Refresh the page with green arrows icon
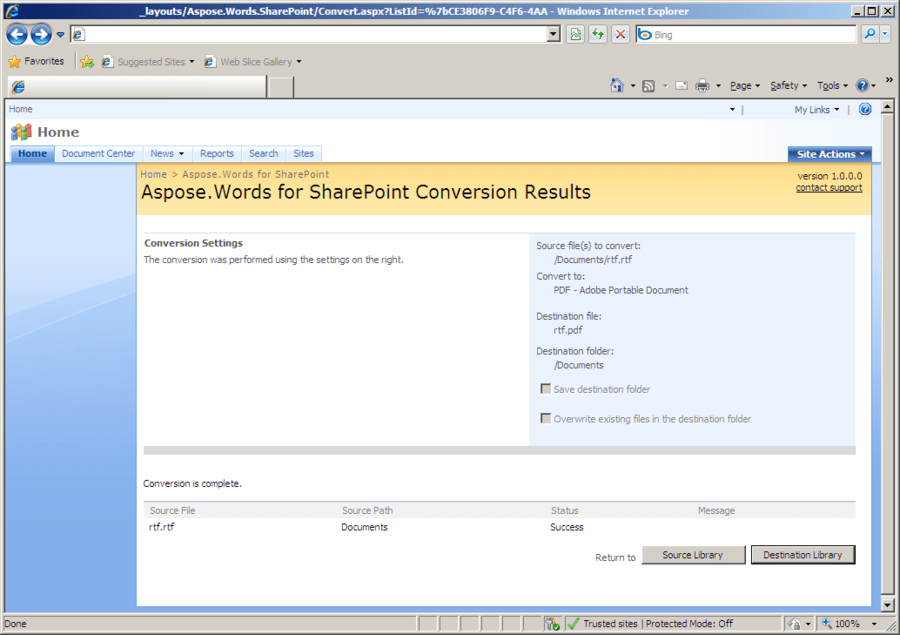This screenshot has width=900, height=635. coord(598,34)
